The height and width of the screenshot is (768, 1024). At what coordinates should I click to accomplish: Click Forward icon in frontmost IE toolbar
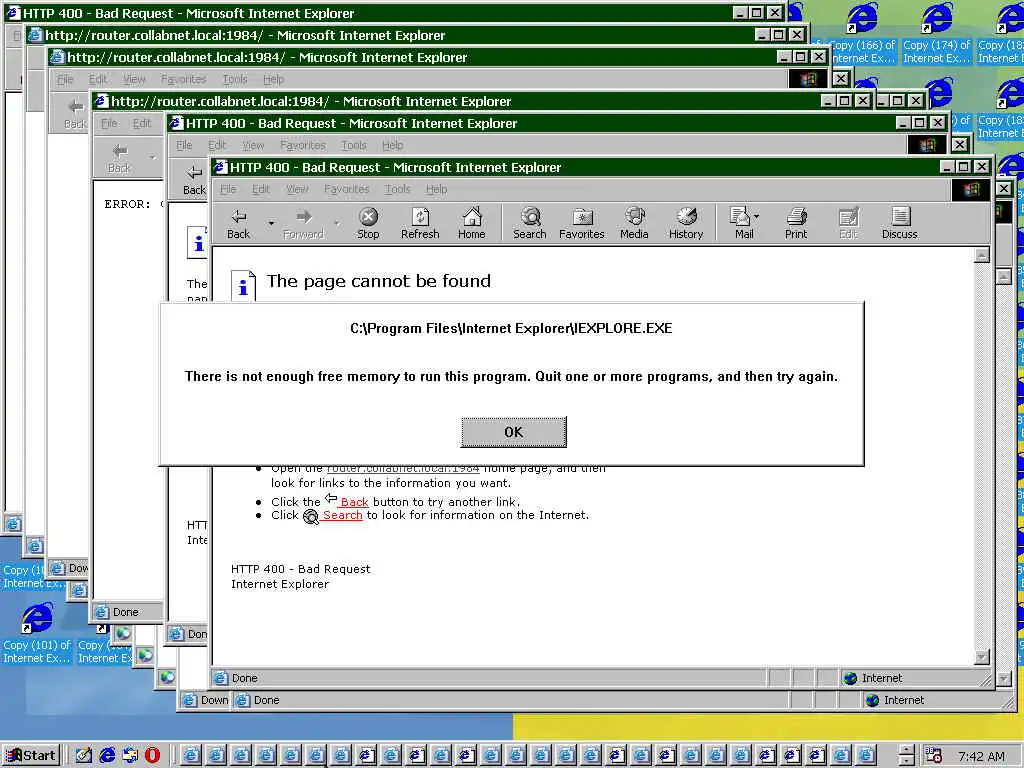click(303, 223)
